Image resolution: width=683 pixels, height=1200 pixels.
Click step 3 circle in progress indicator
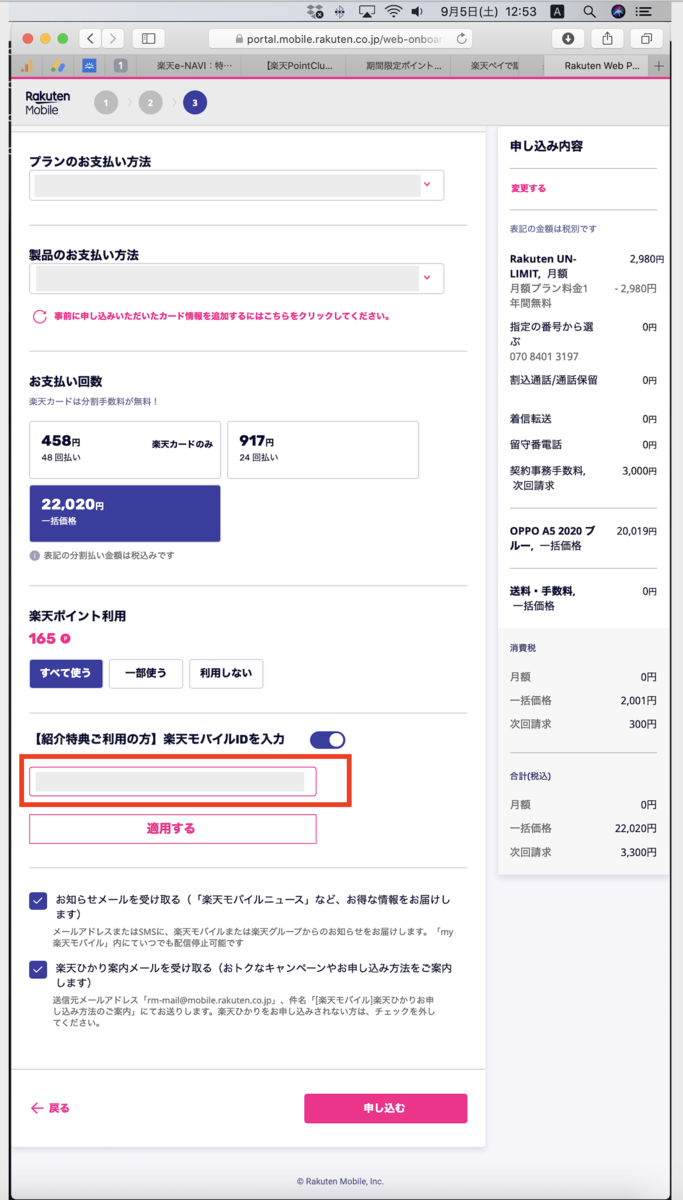point(194,102)
